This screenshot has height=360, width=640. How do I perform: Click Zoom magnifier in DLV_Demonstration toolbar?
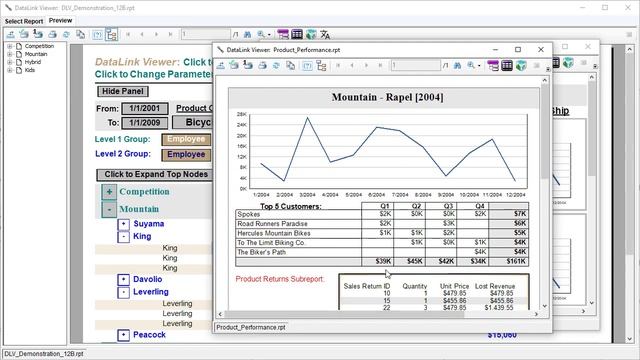261,35
